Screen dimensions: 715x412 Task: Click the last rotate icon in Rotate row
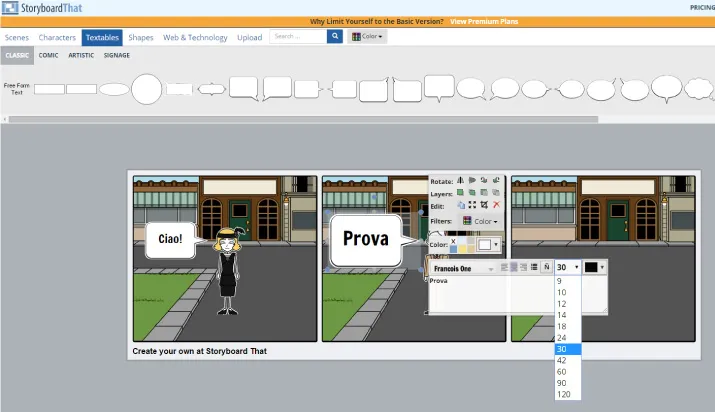496,180
